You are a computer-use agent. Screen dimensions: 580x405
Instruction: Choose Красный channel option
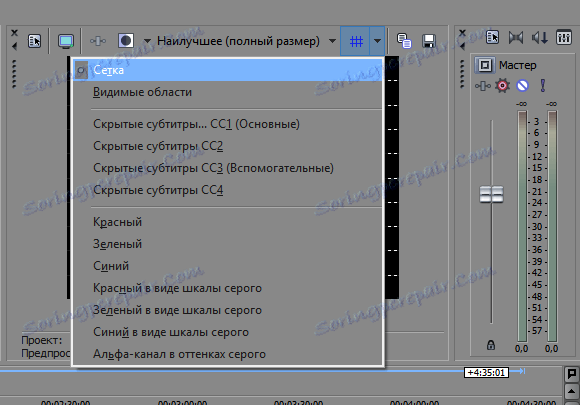(227, 222)
